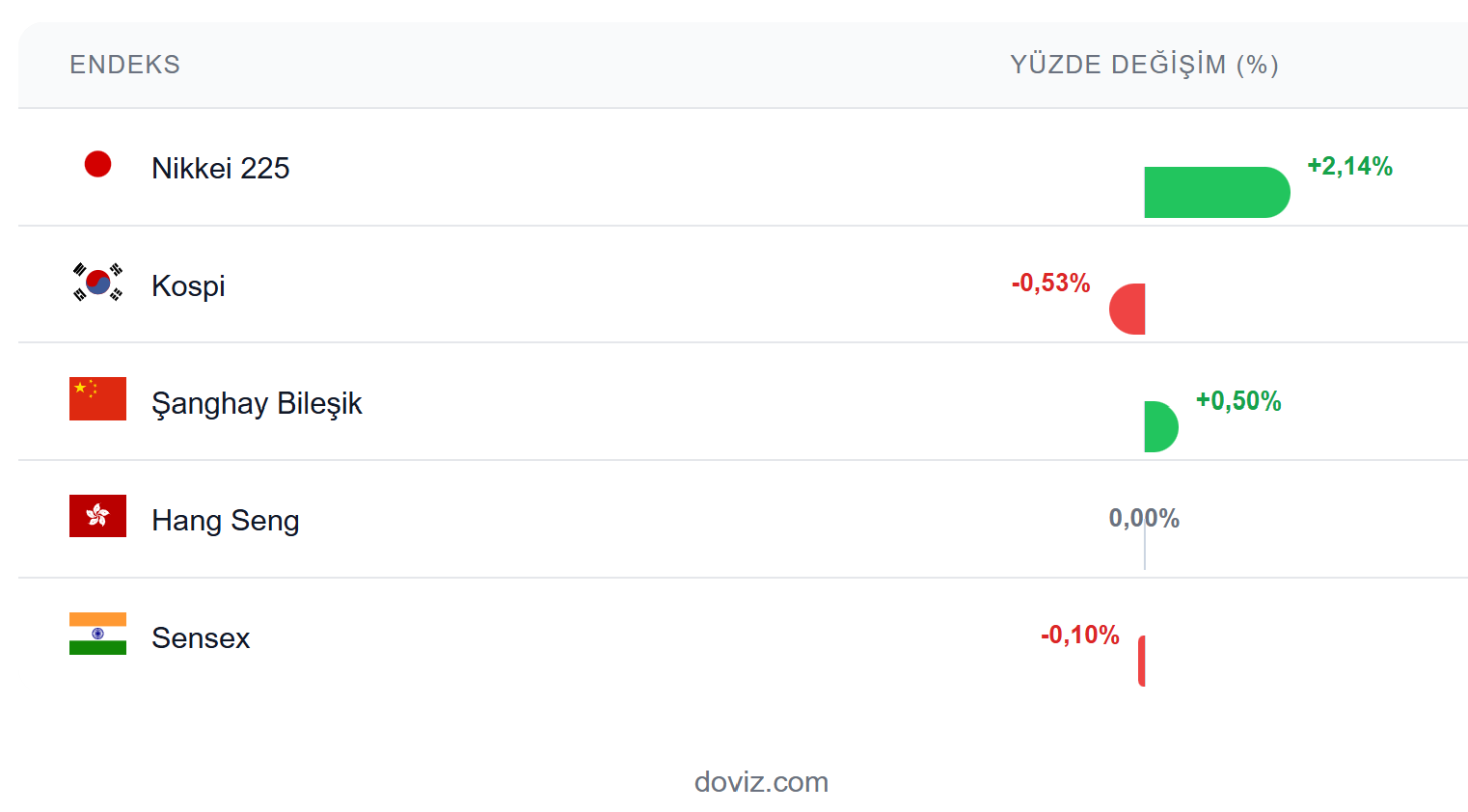Open the Hang Seng index
Image resolution: width=1468 pixels, height=812 pixels.
225,521
